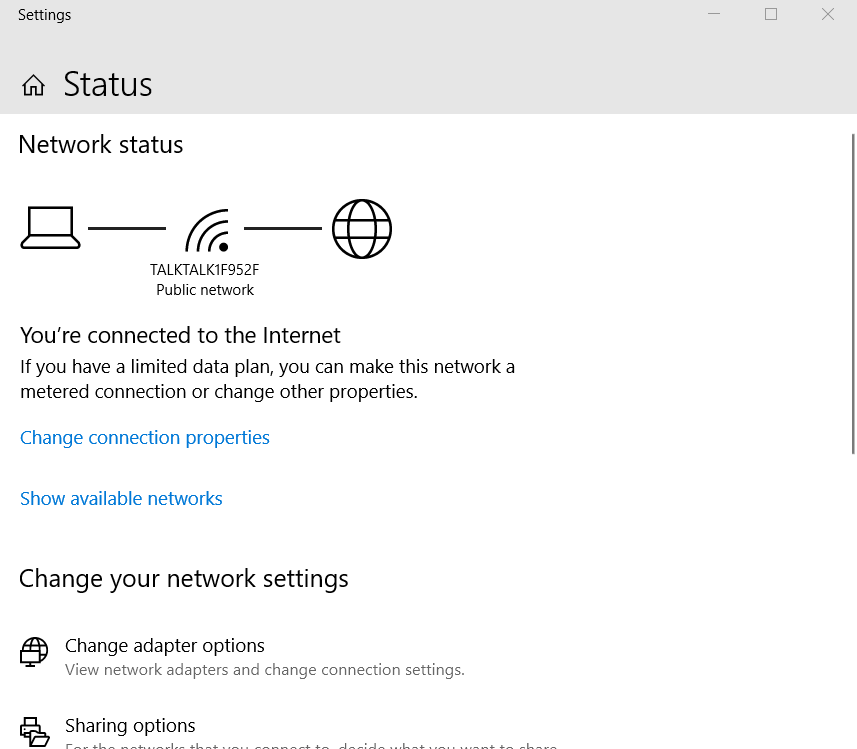Click the Sharing options printer icon
Image resolution: width=857 pixels, height=749 pixels.
[34, 732]
